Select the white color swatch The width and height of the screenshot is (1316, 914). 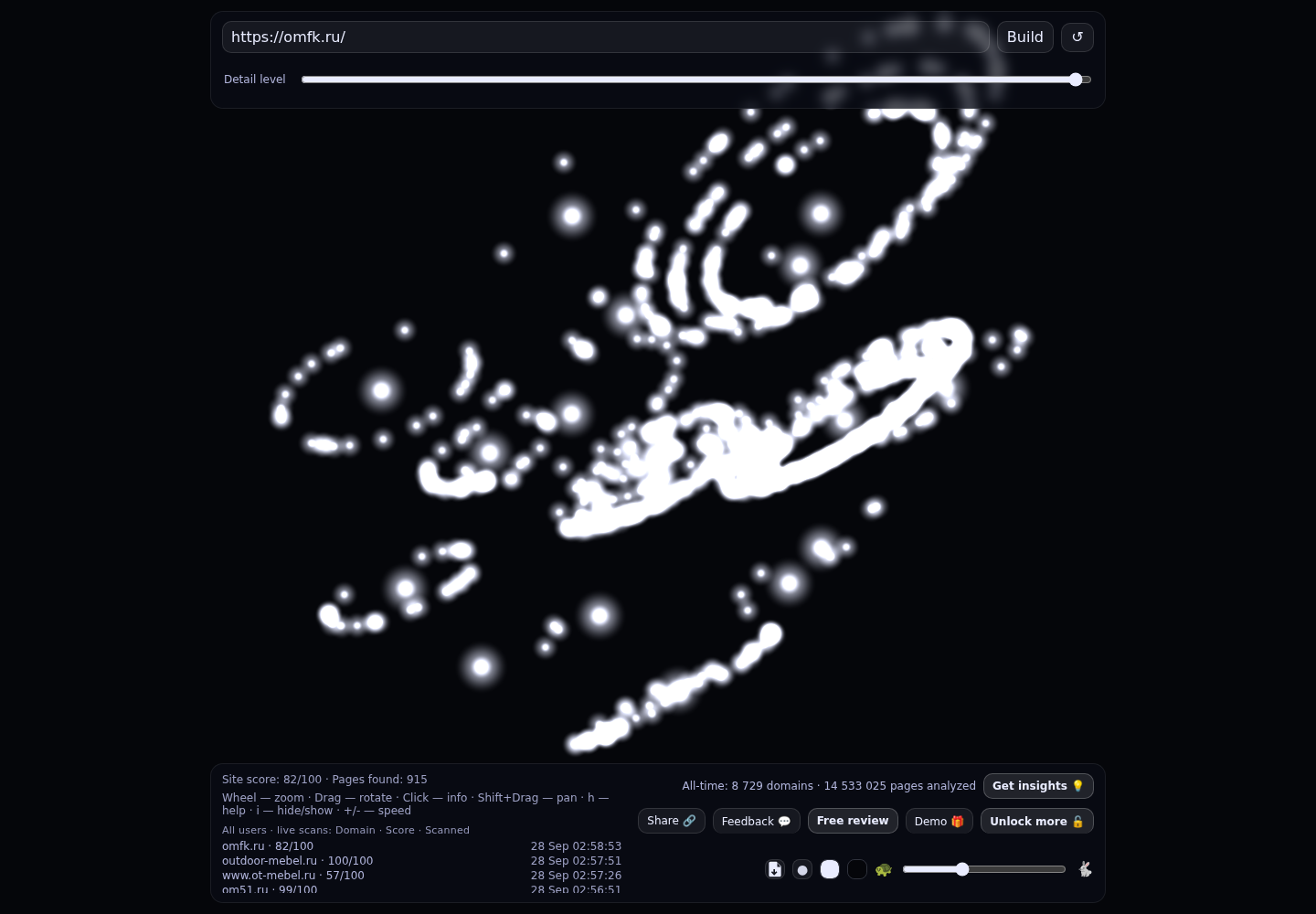tap(830, 869)
